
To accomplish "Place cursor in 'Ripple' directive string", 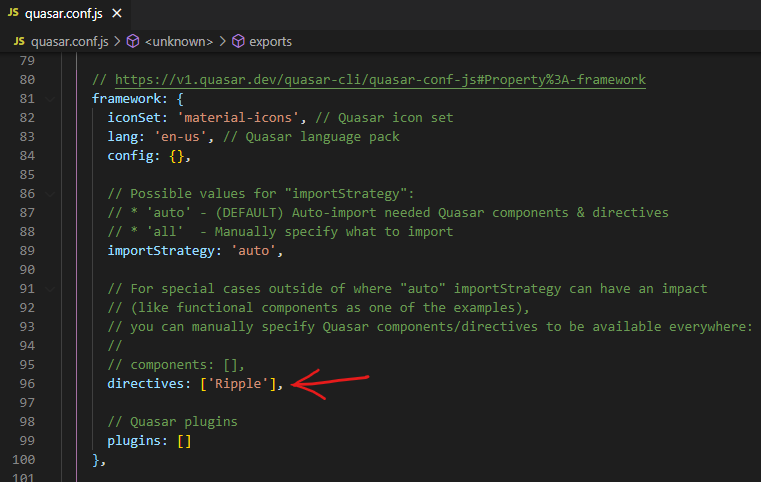I will pos(238,383).
